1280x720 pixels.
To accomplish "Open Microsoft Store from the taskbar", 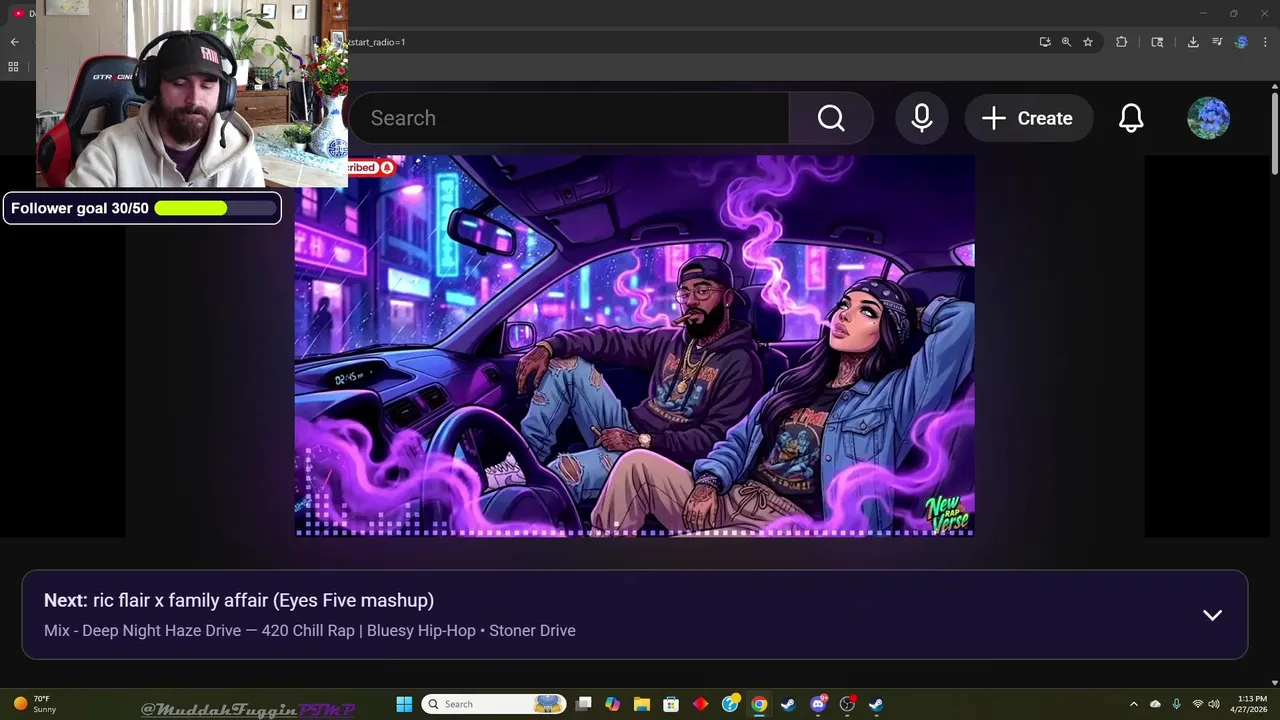I will point(671,704).
